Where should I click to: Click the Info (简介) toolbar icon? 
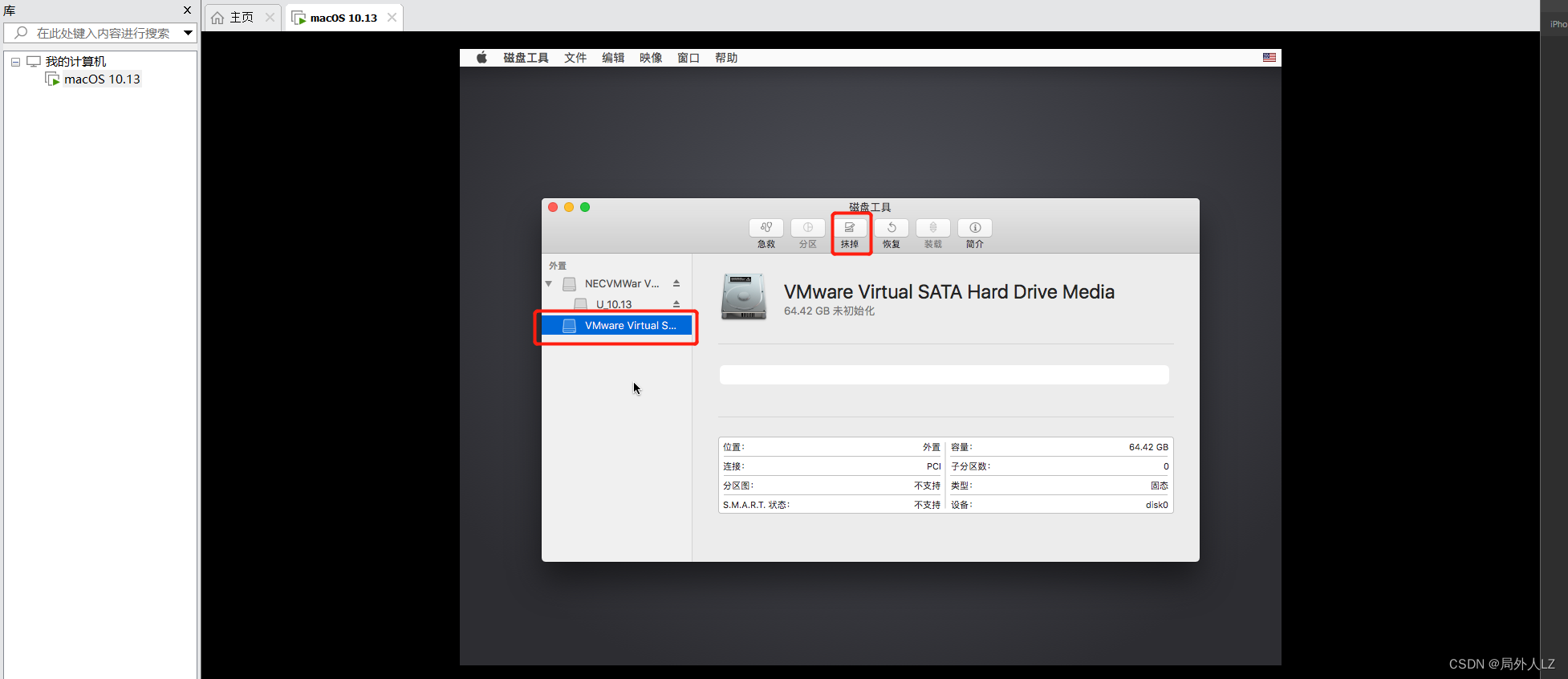[x=975, y=228]
